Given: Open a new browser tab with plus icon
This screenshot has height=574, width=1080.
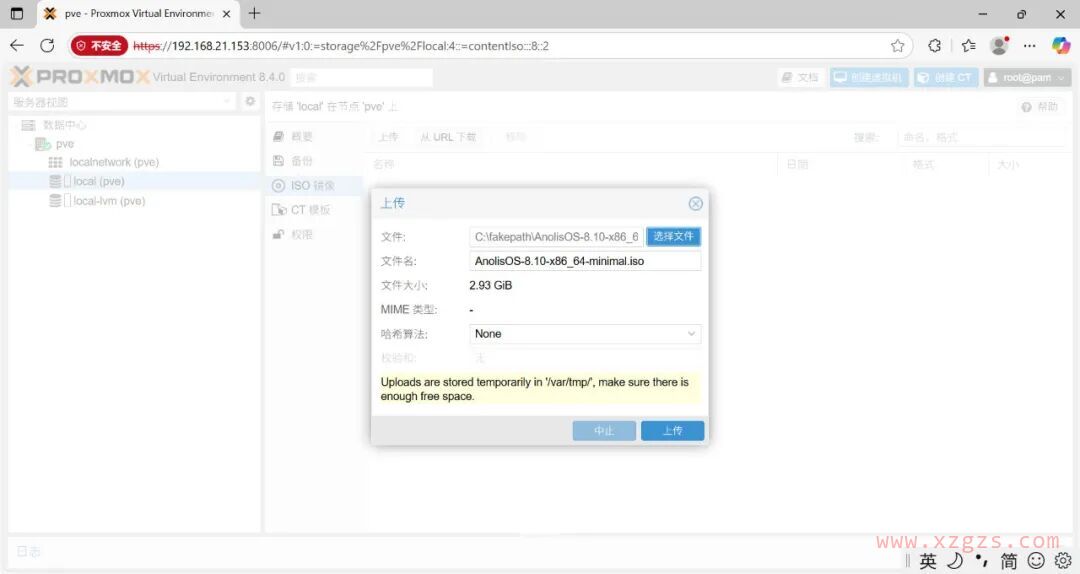Looking at the screenshot, I should [254, 14].
